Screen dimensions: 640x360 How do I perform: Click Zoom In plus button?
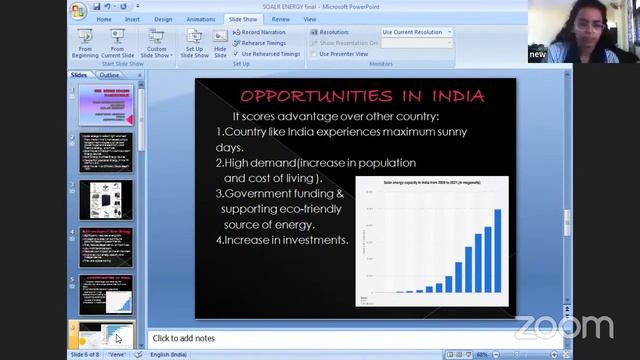554,355
